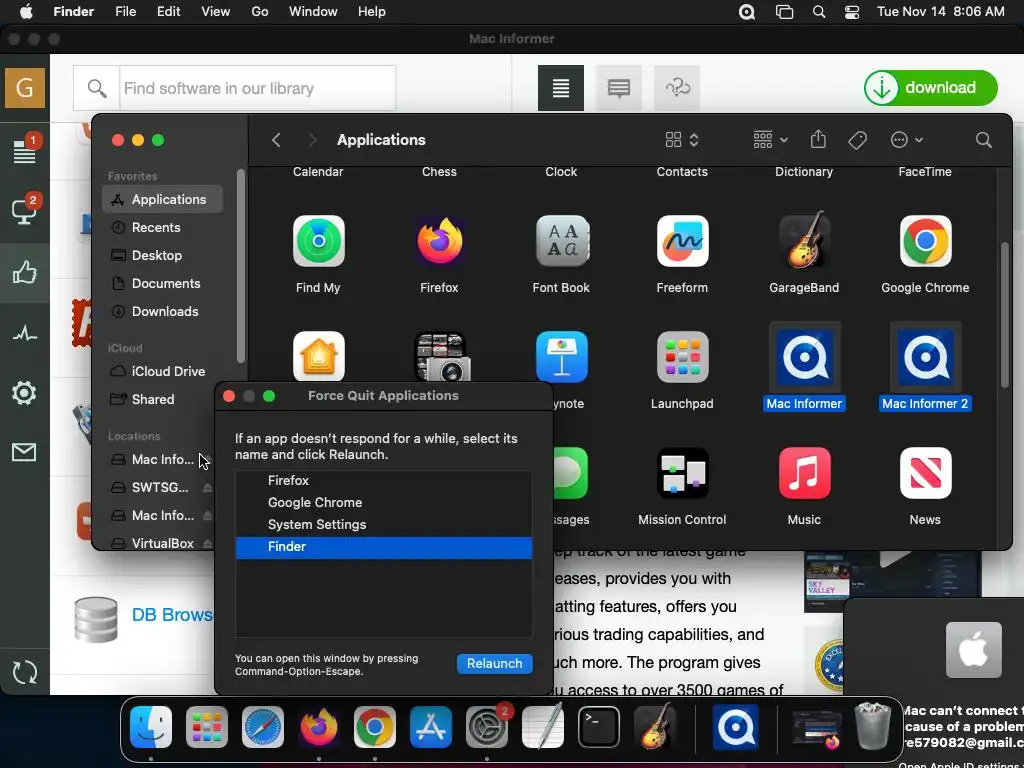Screen dimensions: 1024x768
Task: Open Trash in the Dock
Action: coord(873,726)
